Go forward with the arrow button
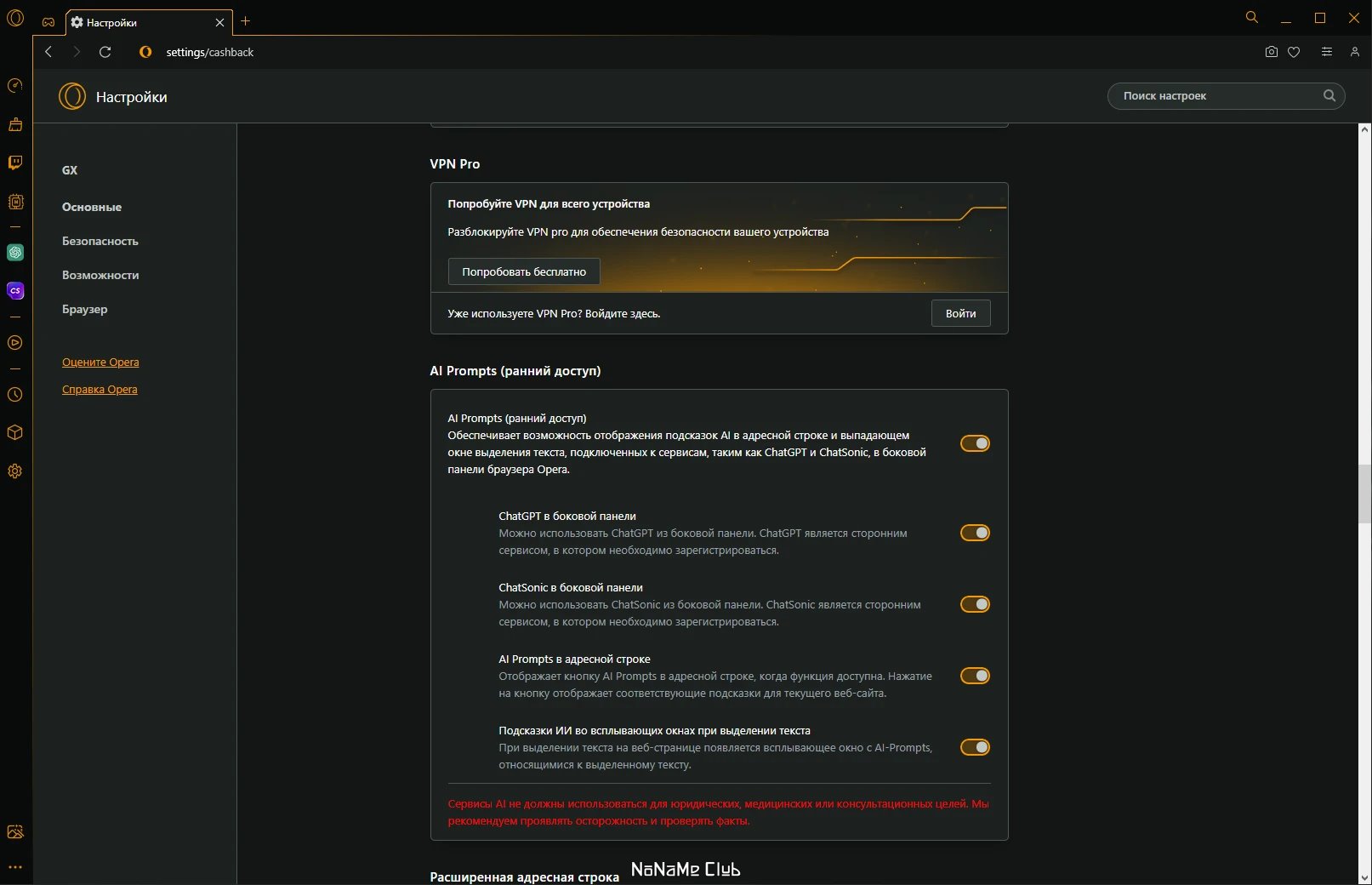This screenshot has width=1372, height=885. (77, 52)
